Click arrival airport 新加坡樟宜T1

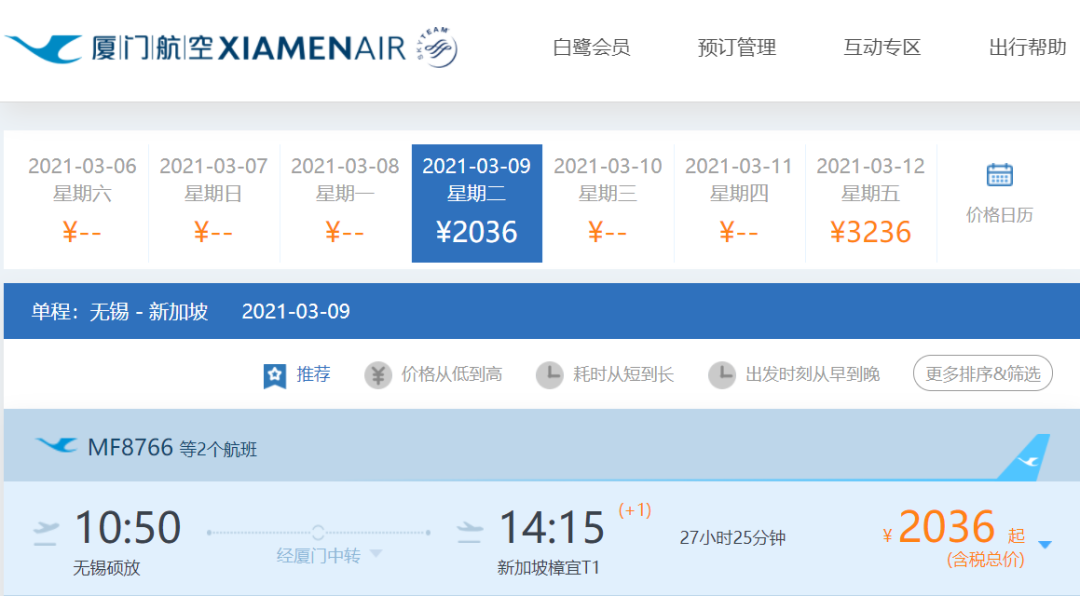click(548, 568)
